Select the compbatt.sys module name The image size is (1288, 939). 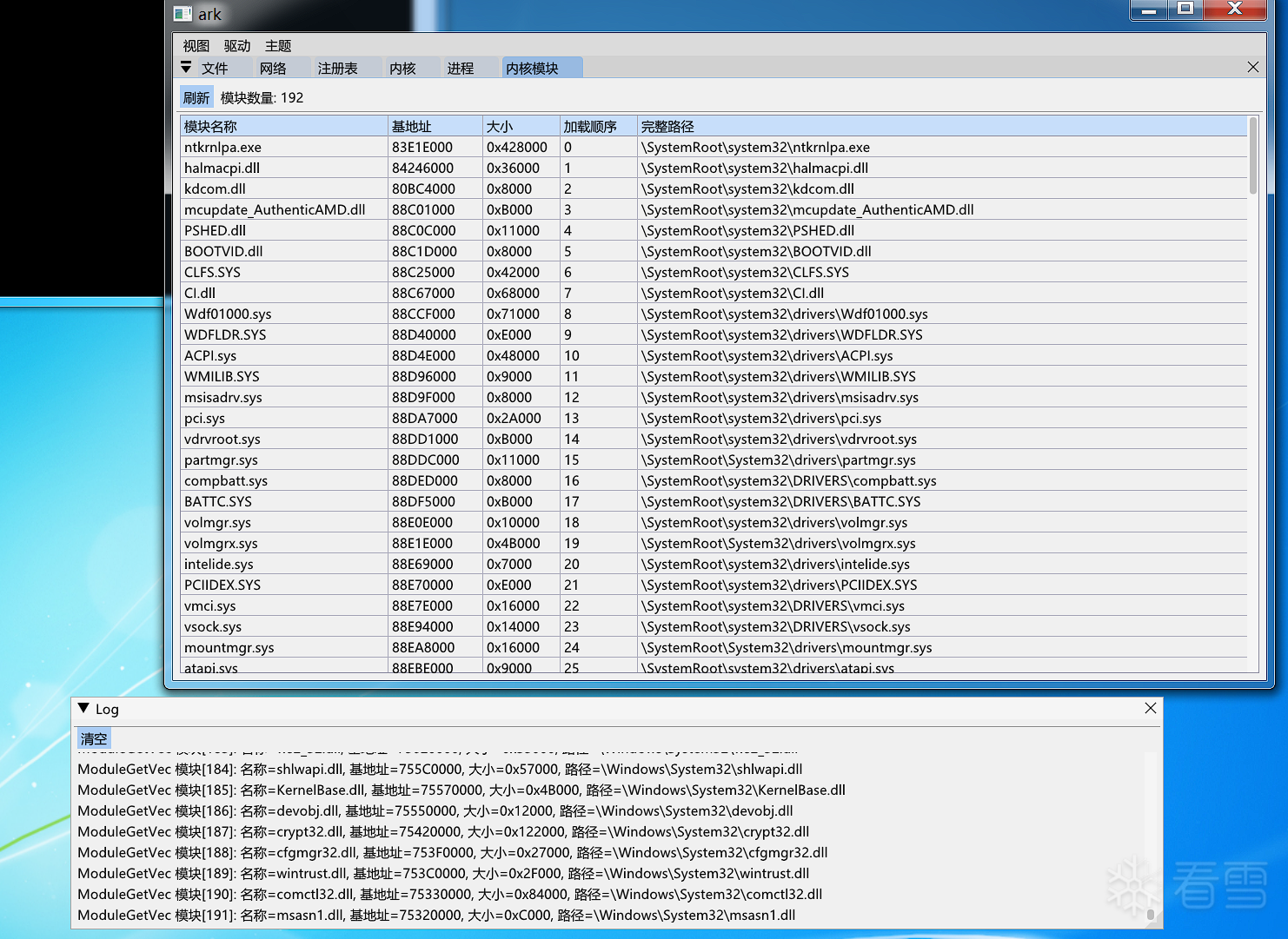click(226, 480)
